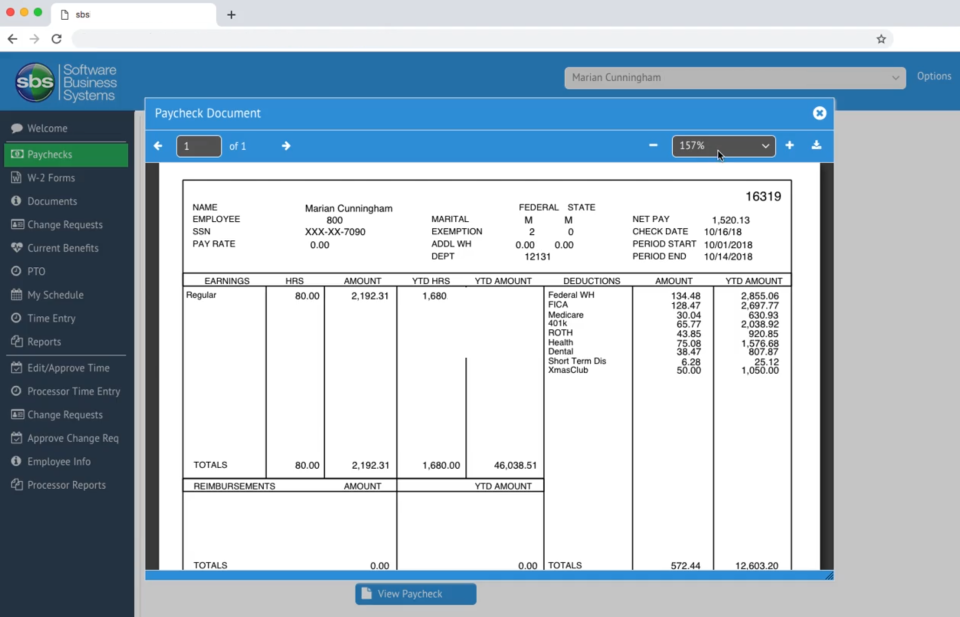This screenshot has width=960, height=617.
Task: Bookmark this page using the star icon
Action: pos(881,38)
